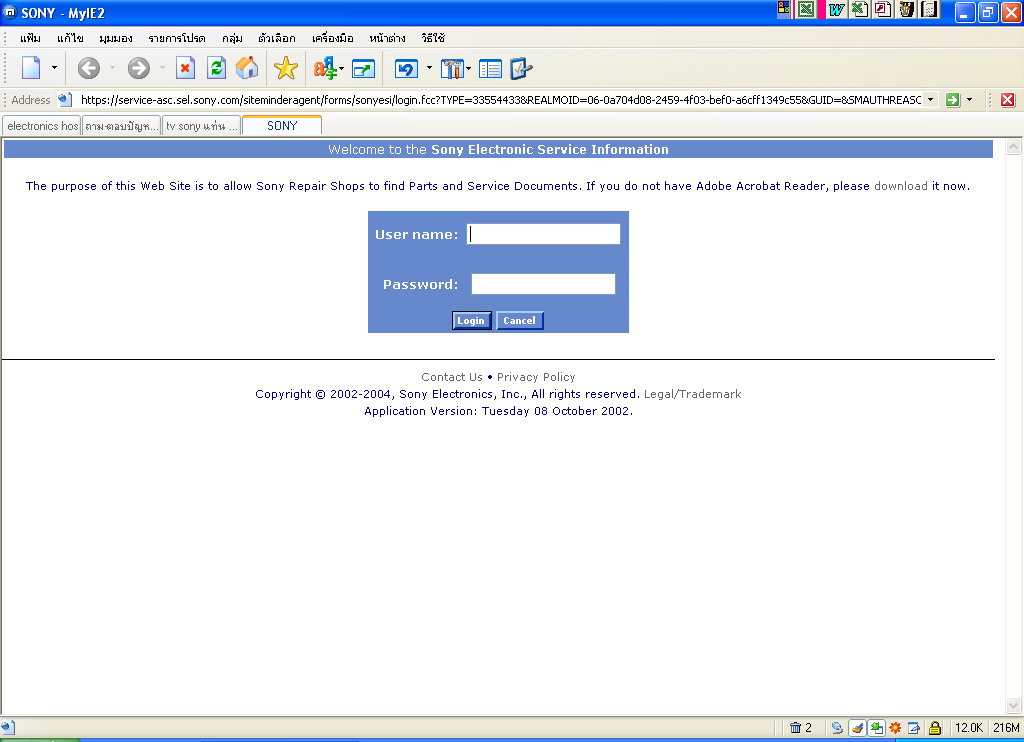The height and width of the screenshot is (742, 1024).
Task: Open the หน้าต่าง (Window) menu
Action: (x=387, y=38)
